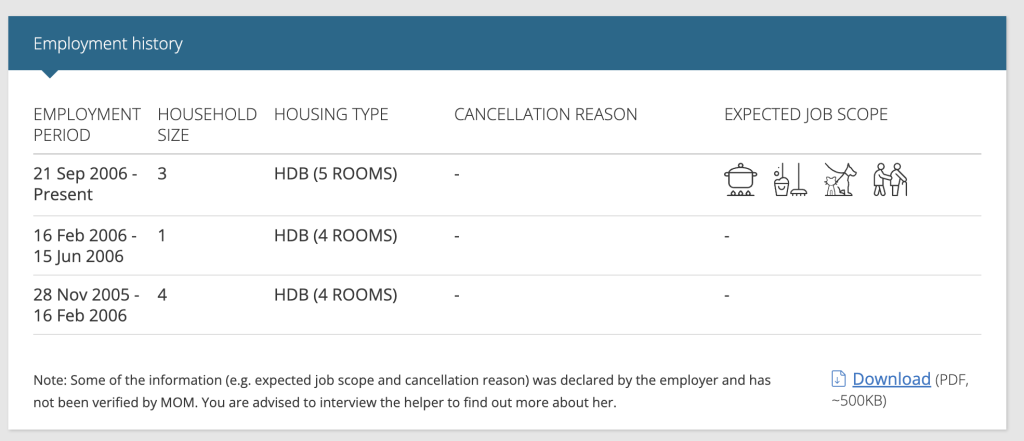Click household size 4 in third row
1024x441 pixels.
click(163, 295)
